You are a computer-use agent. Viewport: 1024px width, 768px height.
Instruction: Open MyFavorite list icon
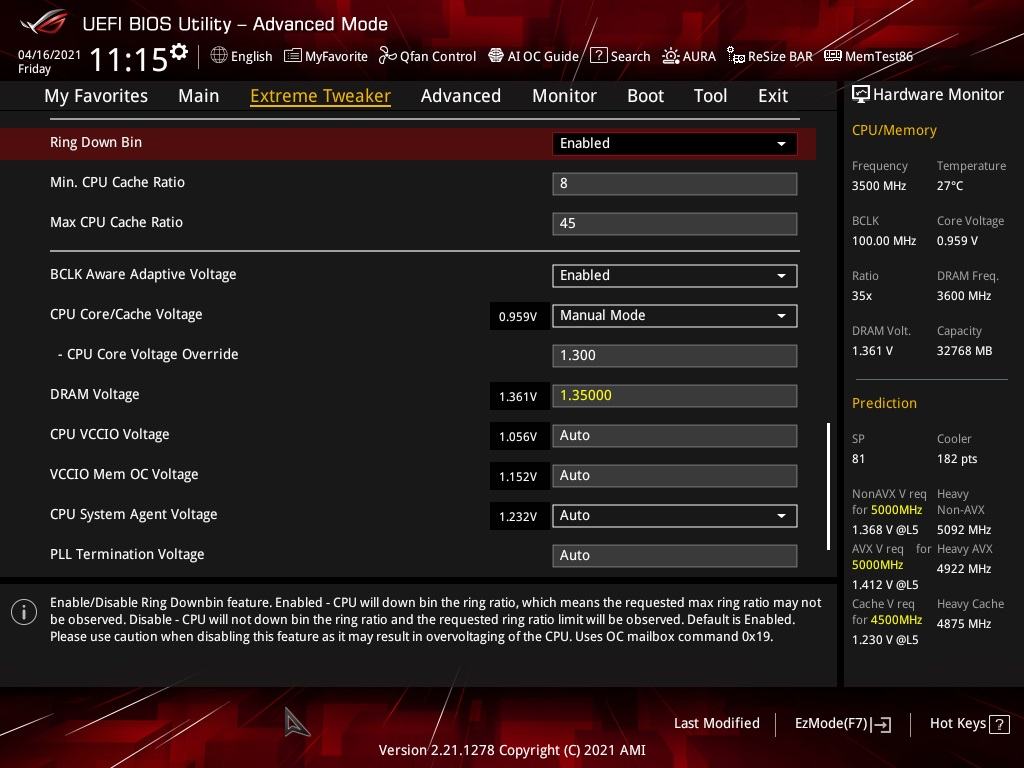pyautogui.click(x=293, y=56)
